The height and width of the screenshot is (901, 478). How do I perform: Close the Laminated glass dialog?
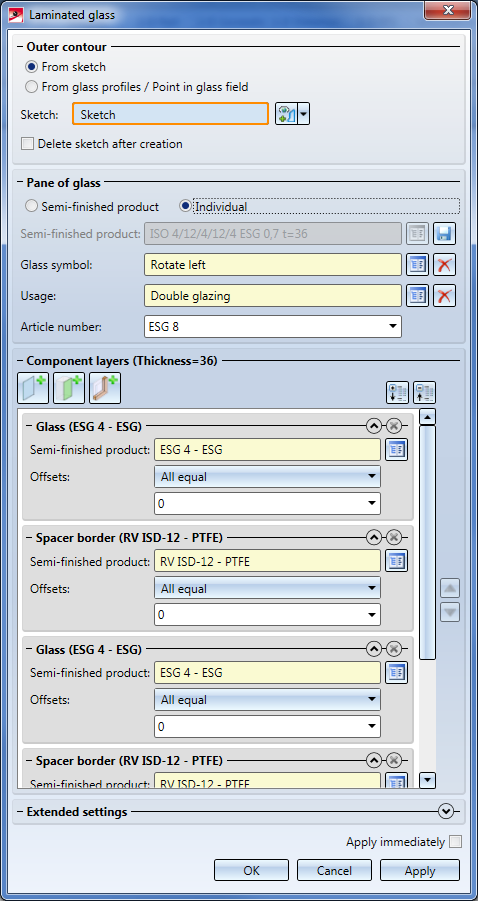click(449, 11)
